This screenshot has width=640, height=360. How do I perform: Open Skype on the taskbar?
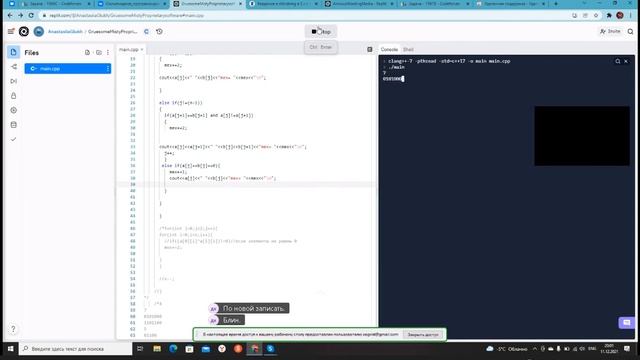tap(270, 349)
